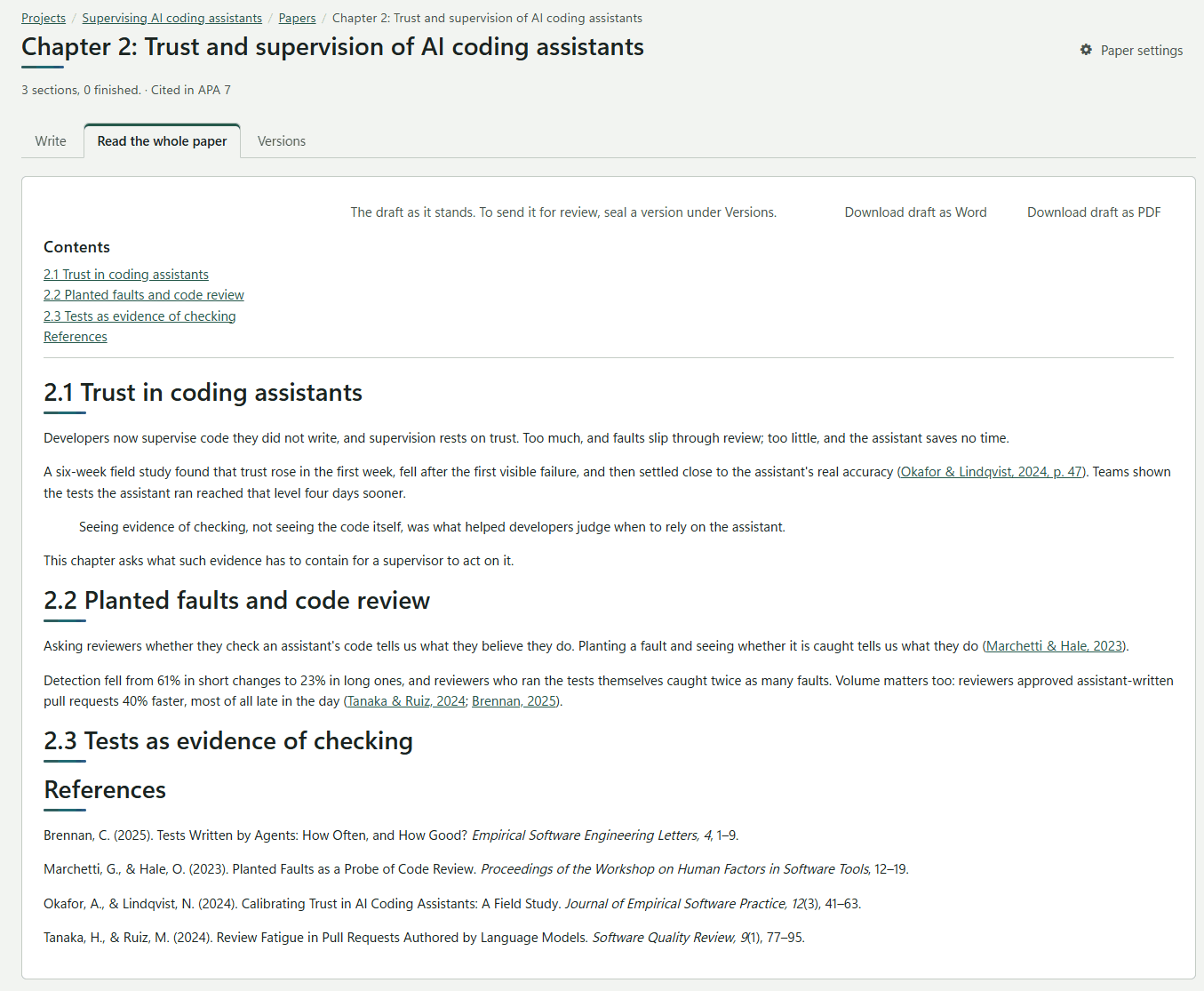Click the Paper settings gear icon
The image size is (1204, 991).
(1086, 50)
